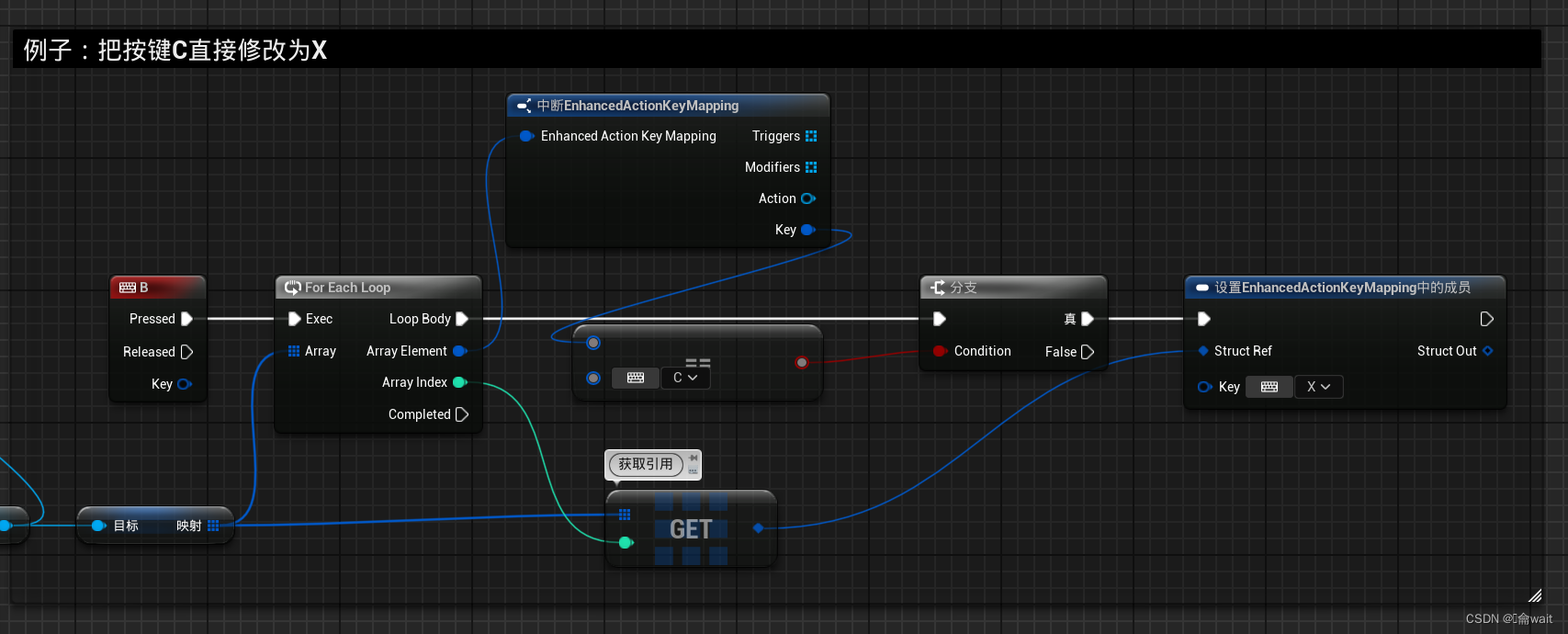Click the second input pin of equals node

(593, 378)
